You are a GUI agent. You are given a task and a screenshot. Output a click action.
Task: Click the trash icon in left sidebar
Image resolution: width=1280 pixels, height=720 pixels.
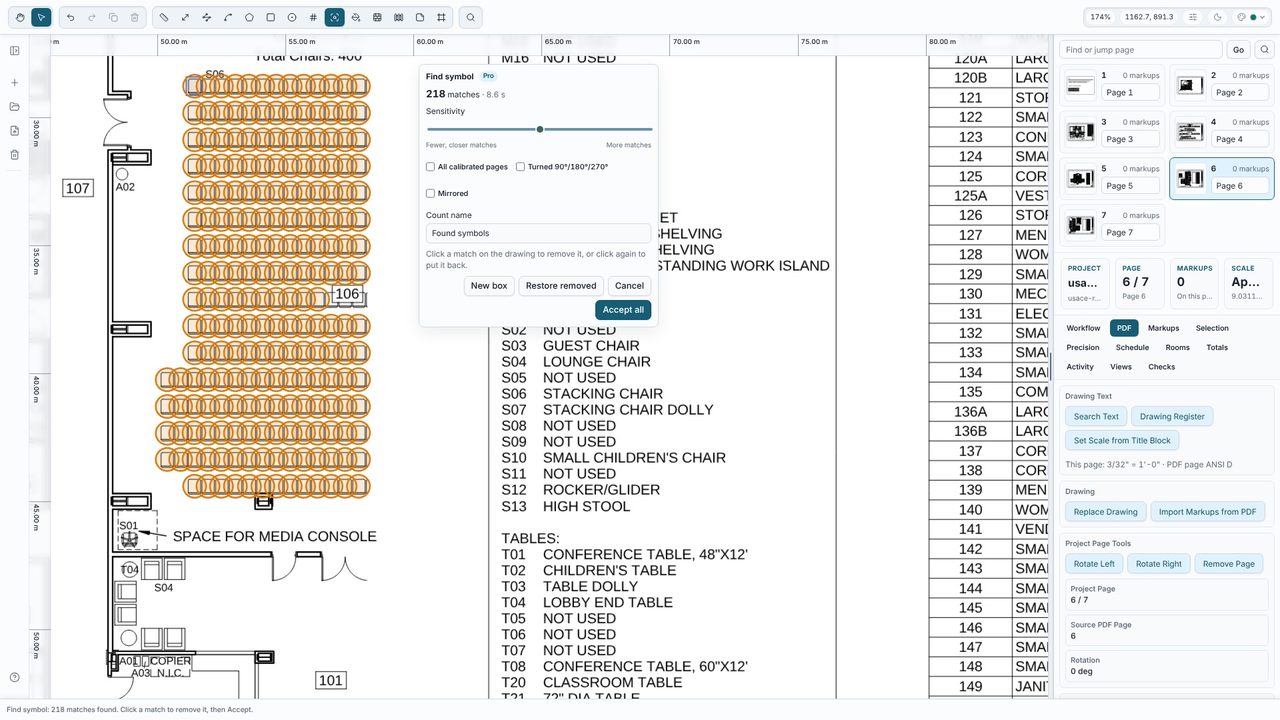tap(15, 155)
